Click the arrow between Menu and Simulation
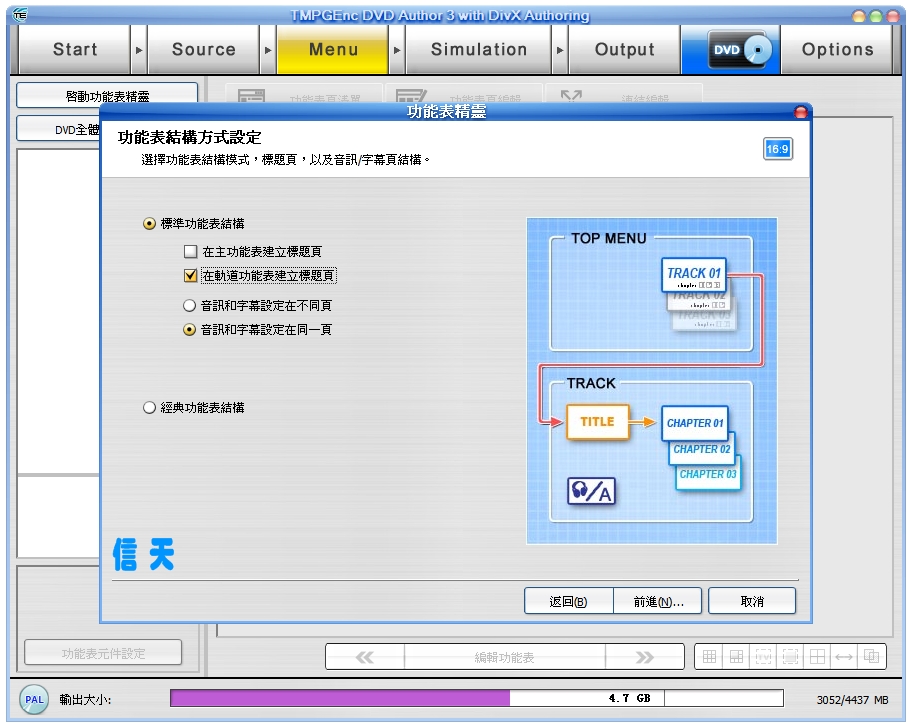The image size is (909, 725). [x=397, y=50]
